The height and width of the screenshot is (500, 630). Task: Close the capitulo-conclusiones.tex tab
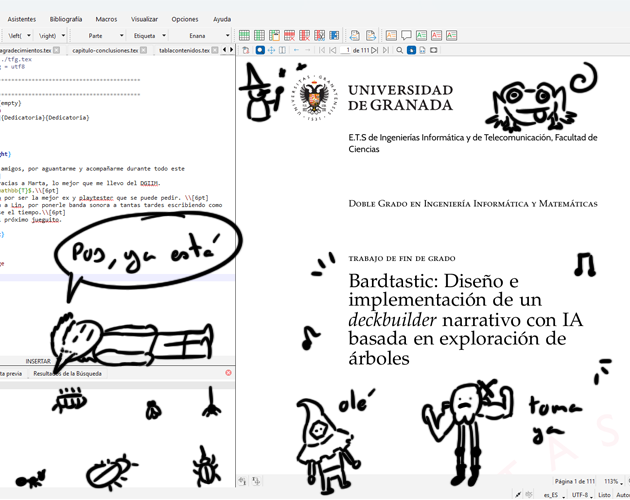(x=143, y=50)
